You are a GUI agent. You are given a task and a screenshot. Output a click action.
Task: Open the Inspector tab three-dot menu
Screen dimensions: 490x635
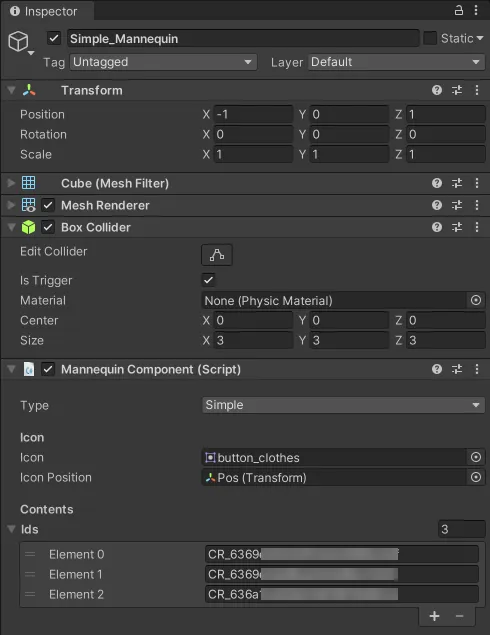tap(476, 10)
